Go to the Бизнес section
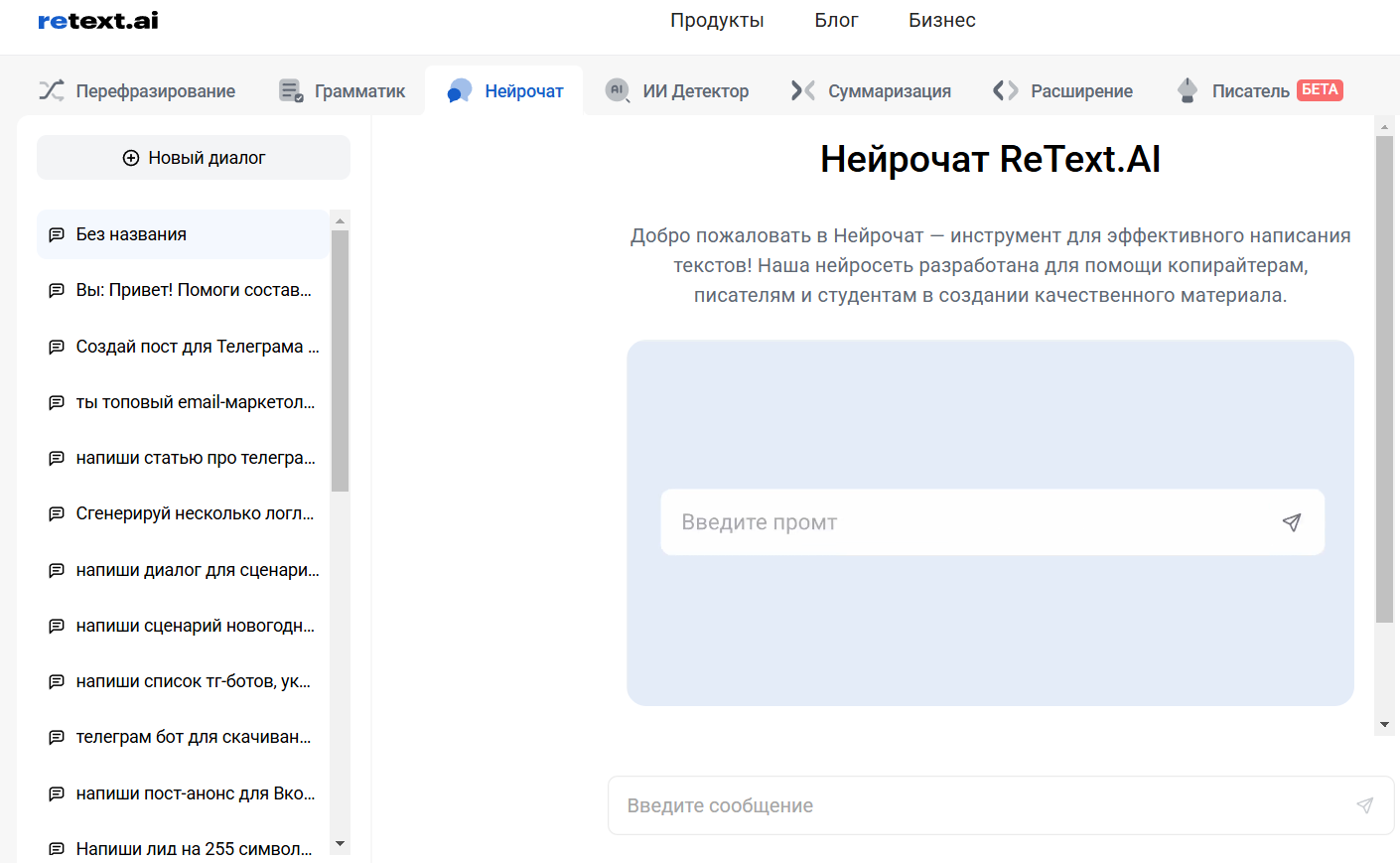 [x=941, y=21]
